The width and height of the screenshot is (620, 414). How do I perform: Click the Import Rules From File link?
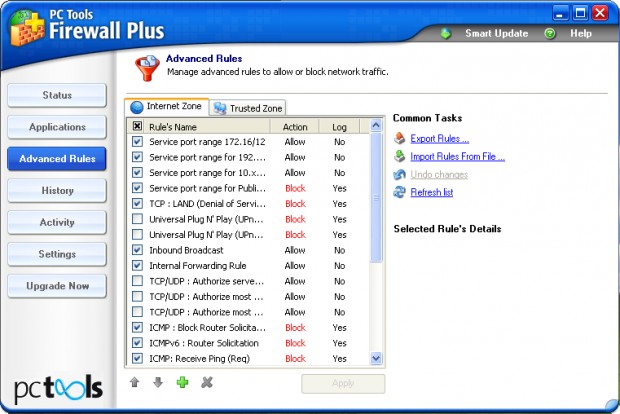[x=457, y=157]
